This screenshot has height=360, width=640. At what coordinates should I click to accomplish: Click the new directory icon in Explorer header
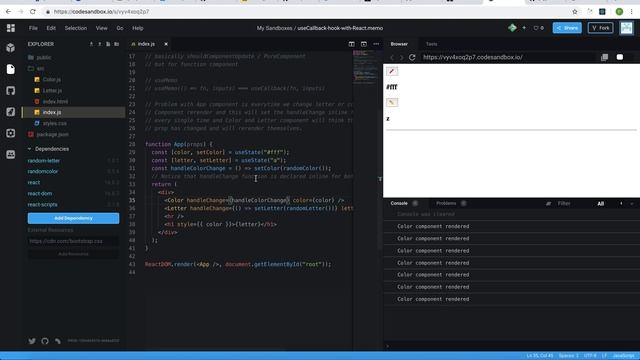(117, 44)
